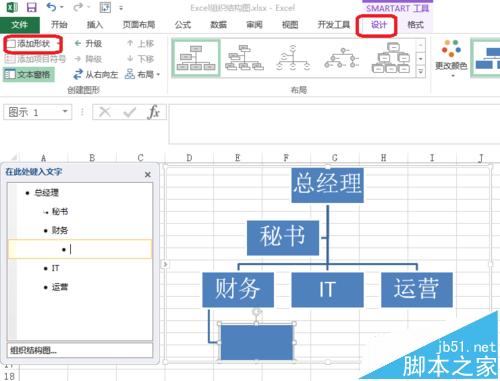500x381 pixels.
Task: Click the fx insert function icon
Action: pos(154,112)
